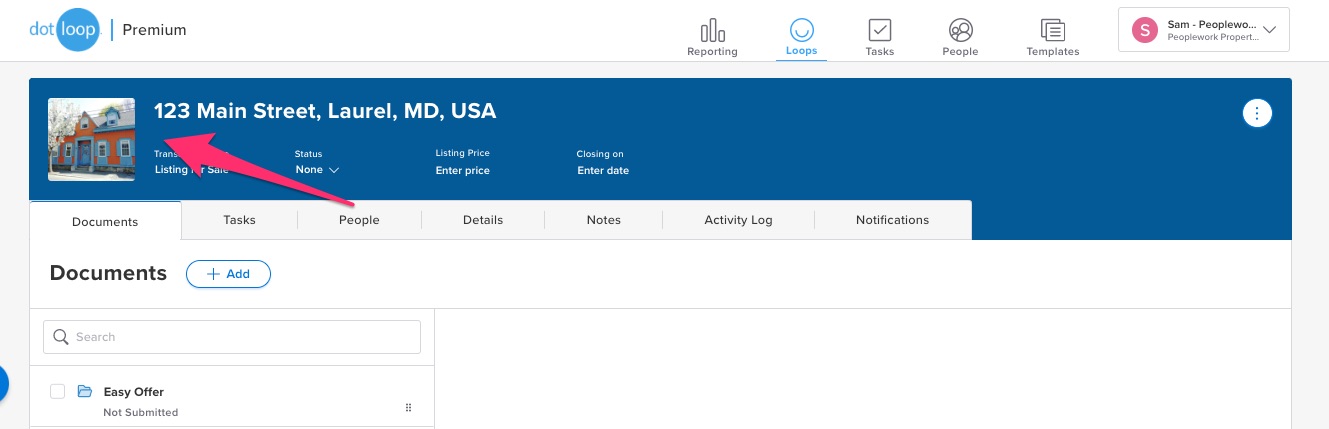Image resolution: width=1329 pixels, height=429 pixels.
Task: Click Enter price under Listing Price
Action: [x=463, y=170]
